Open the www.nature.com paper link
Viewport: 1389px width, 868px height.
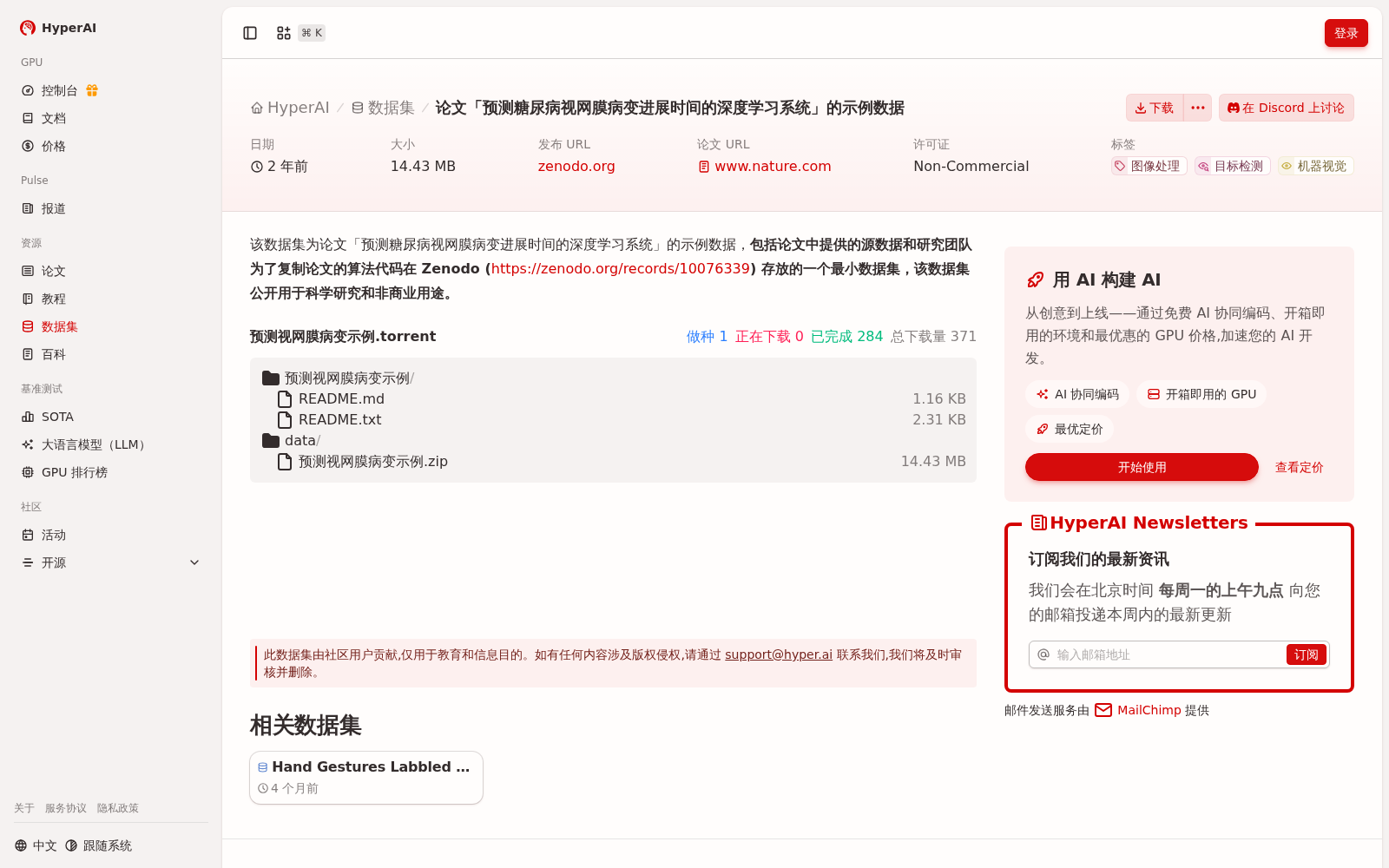point(773,167)
